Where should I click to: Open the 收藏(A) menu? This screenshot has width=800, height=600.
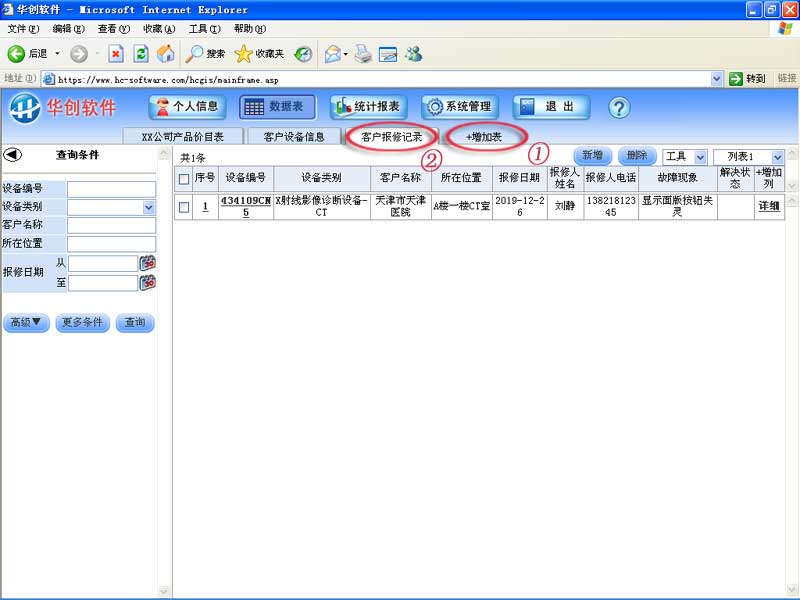159,29
